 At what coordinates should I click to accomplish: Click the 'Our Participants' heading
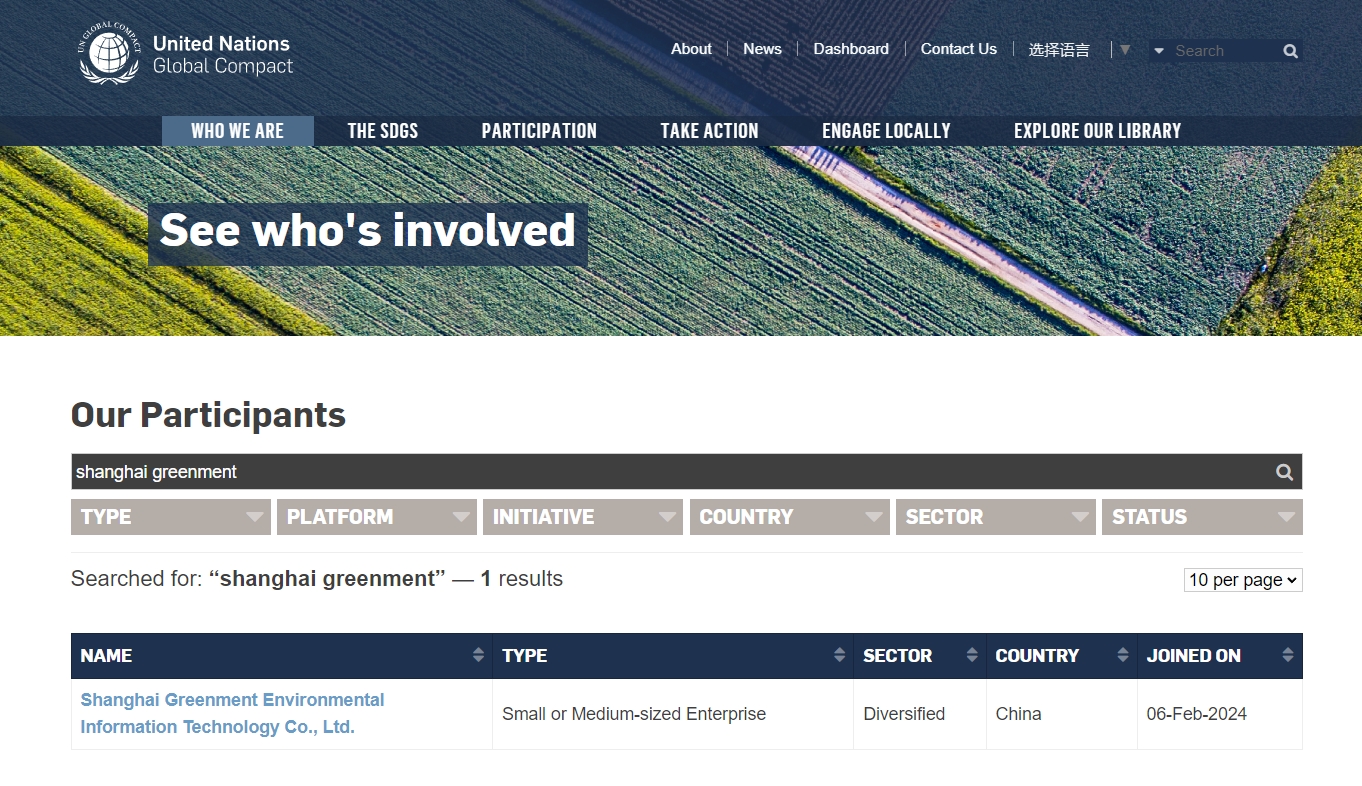click(x=208, y=415)
